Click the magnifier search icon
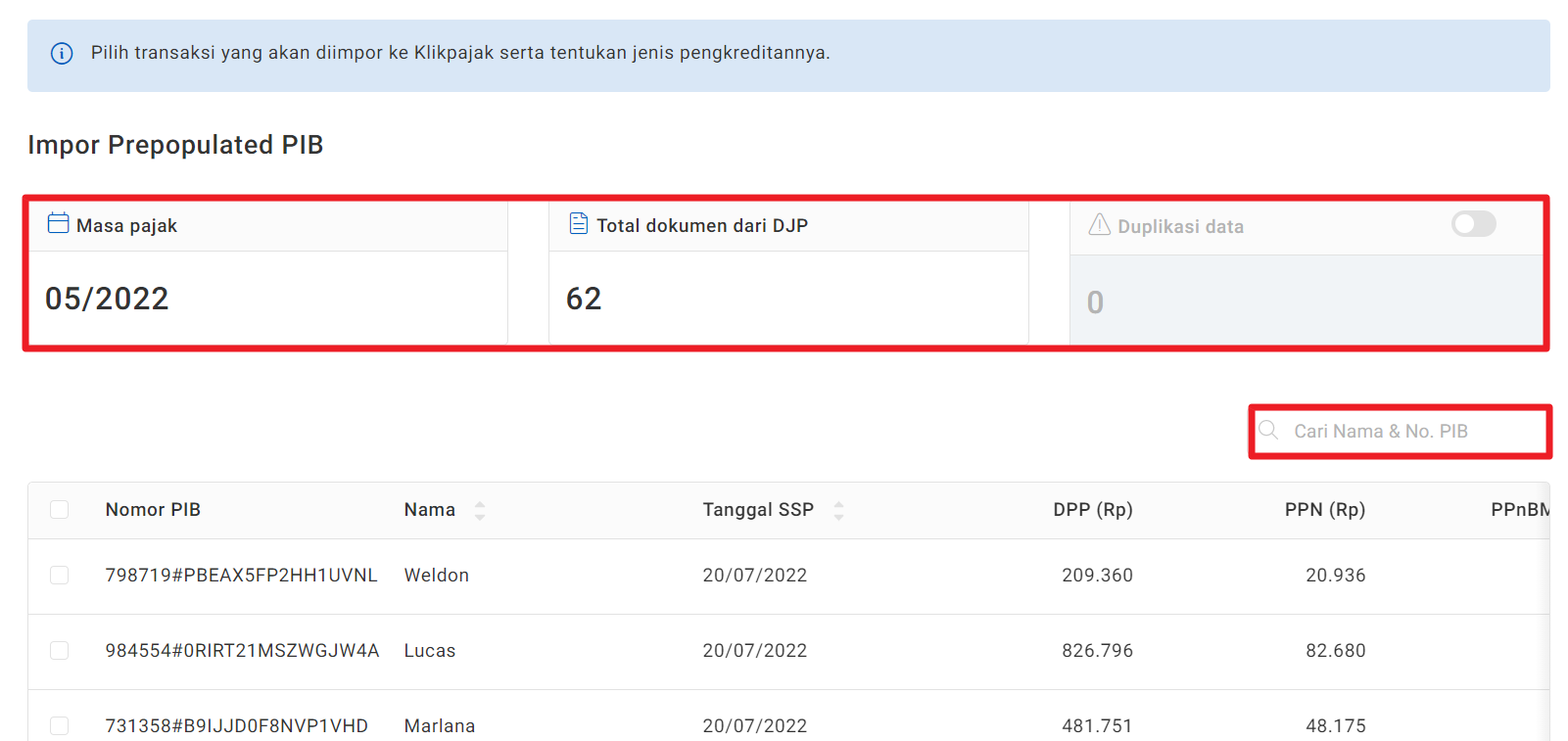 (x=1268, y=431)
